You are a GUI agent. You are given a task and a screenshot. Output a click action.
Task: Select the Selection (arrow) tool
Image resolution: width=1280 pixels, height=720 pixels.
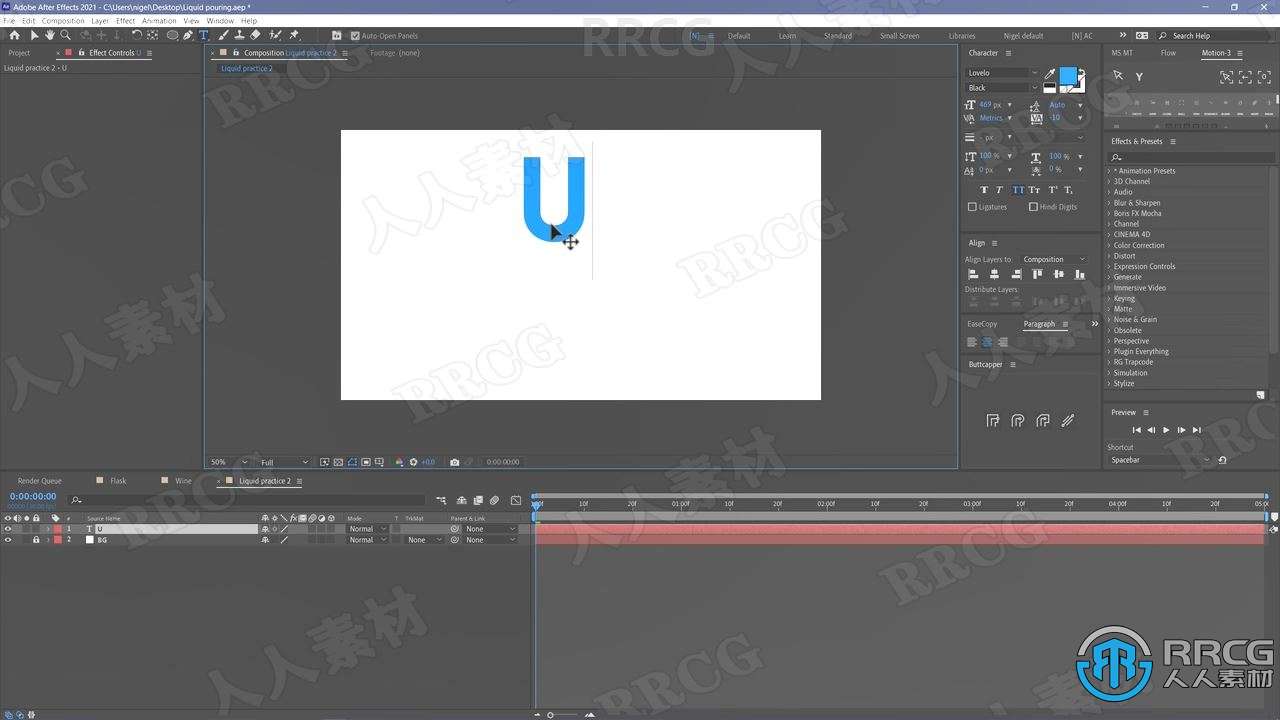tap(34, 36)
